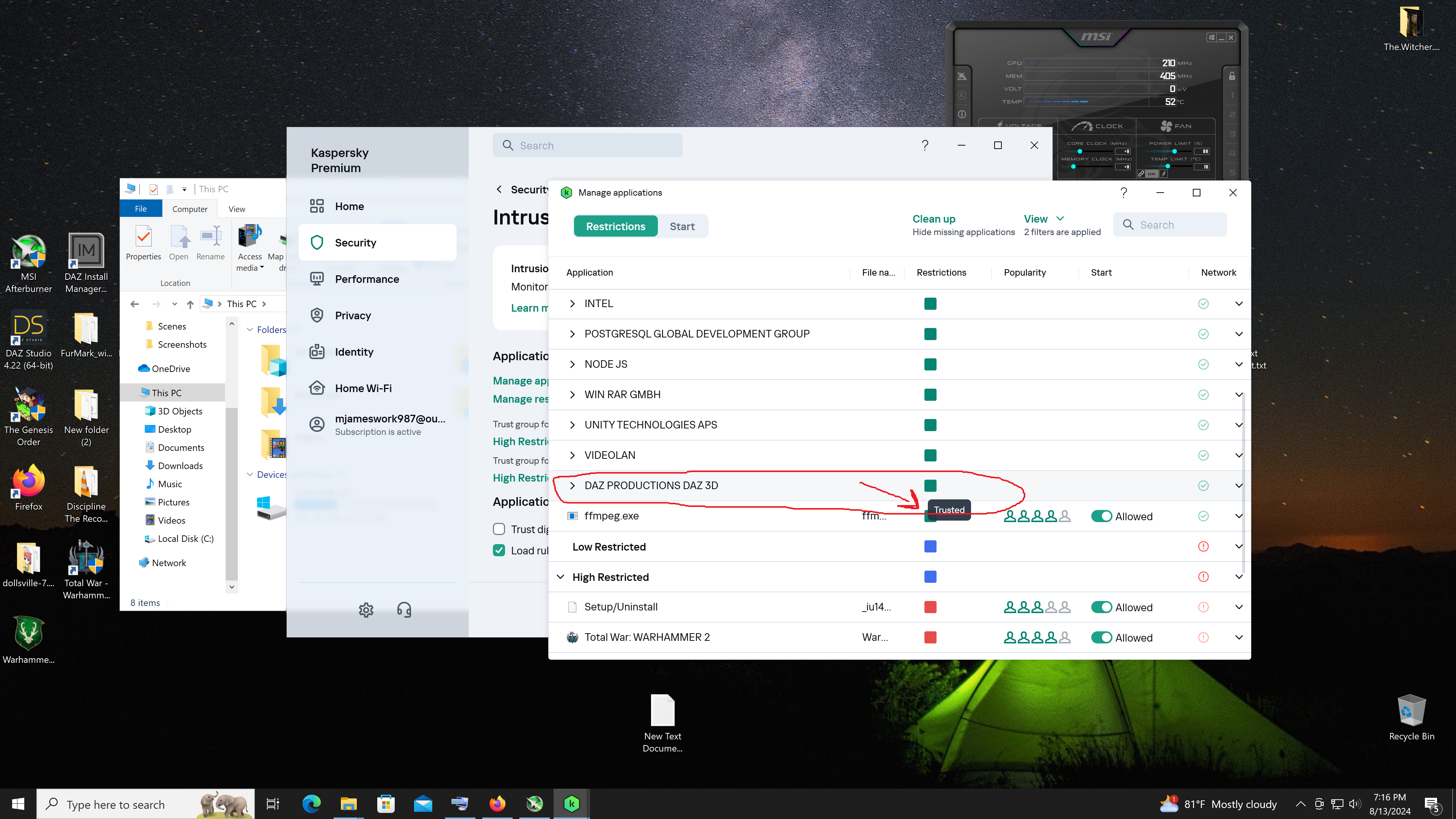Click the support headset icon
The height and width of the screenshot is (819, 1456).
pos(403,610)
